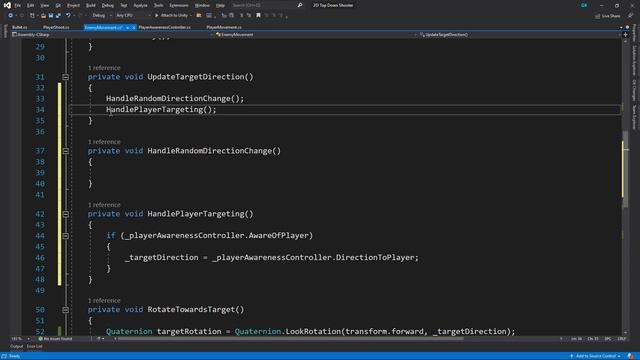Click the bookmark toolbar icon
The height and width of the screenshot is (360, 640).
tap(258, 16)
